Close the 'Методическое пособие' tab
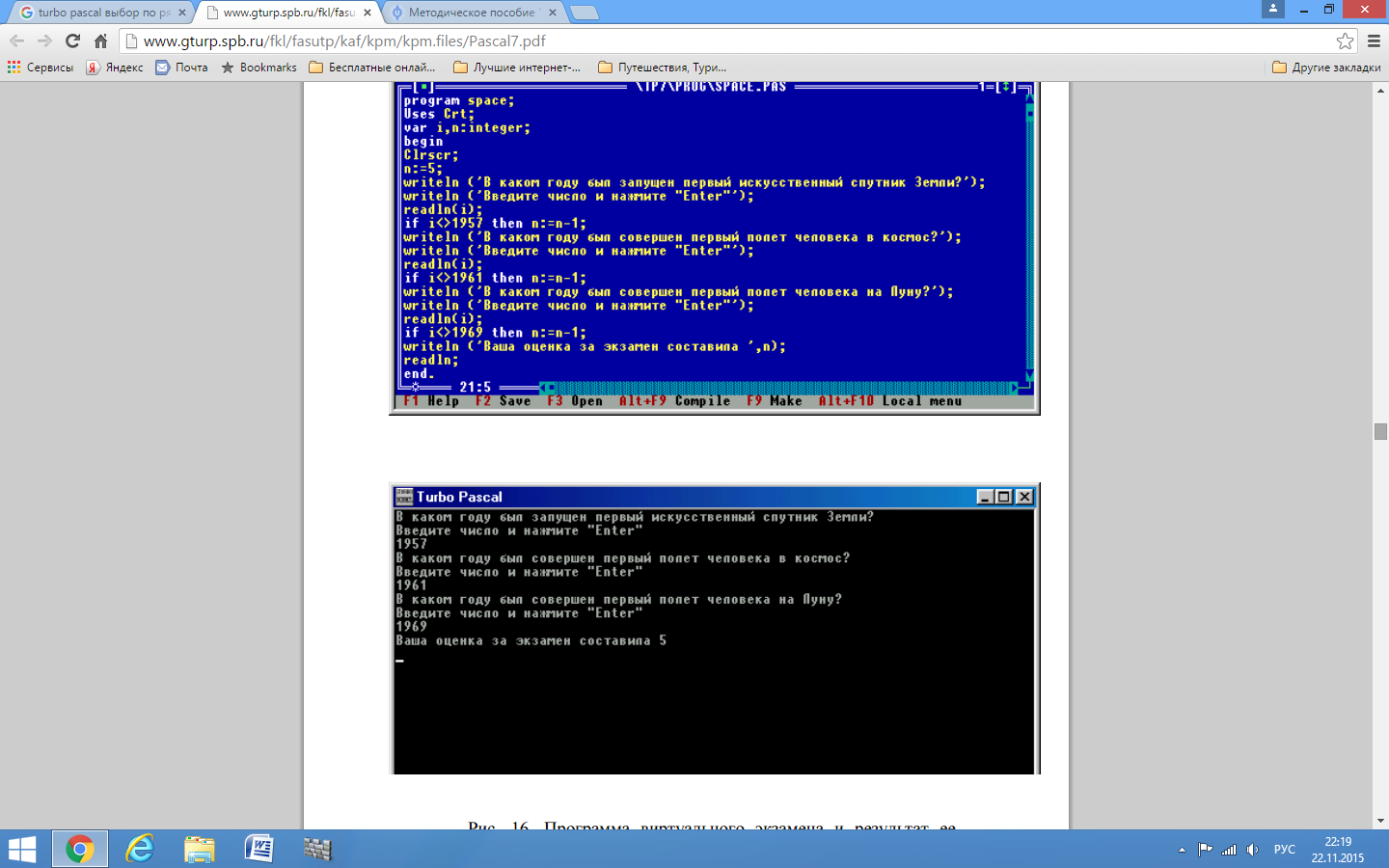Viewport: 1389px width, 868px height. 553,13
